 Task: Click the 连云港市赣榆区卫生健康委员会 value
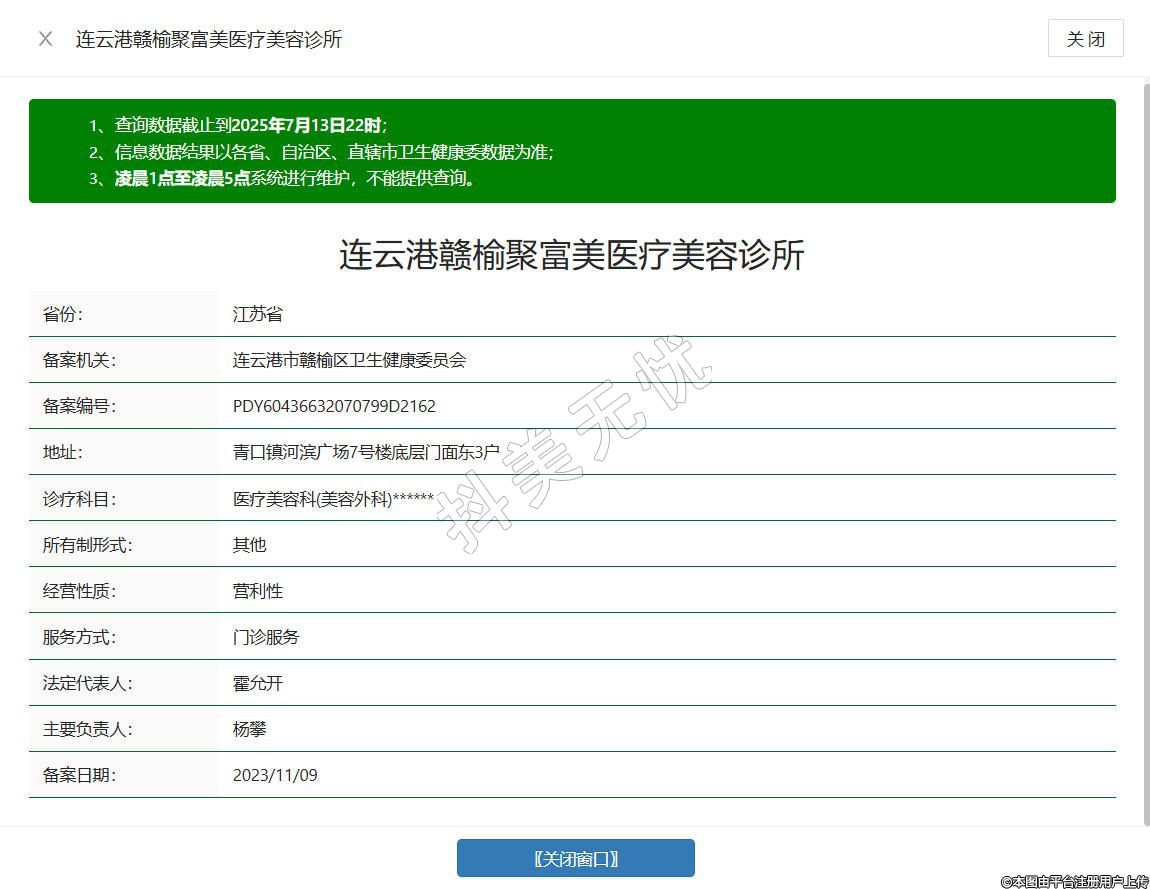coord(349,360)
